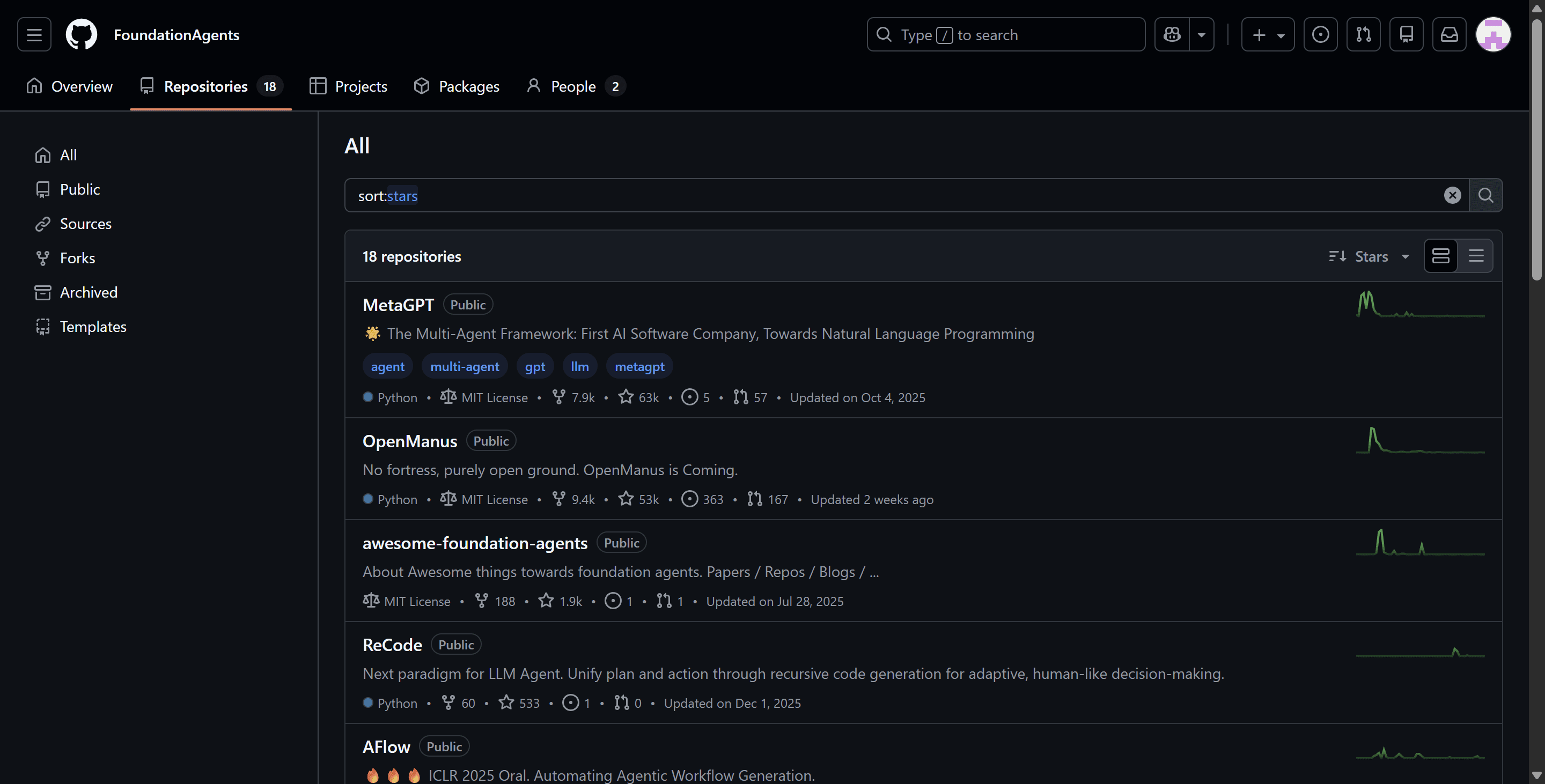
Task: Switch to expanded card list view
Action: coord(1440,256)
